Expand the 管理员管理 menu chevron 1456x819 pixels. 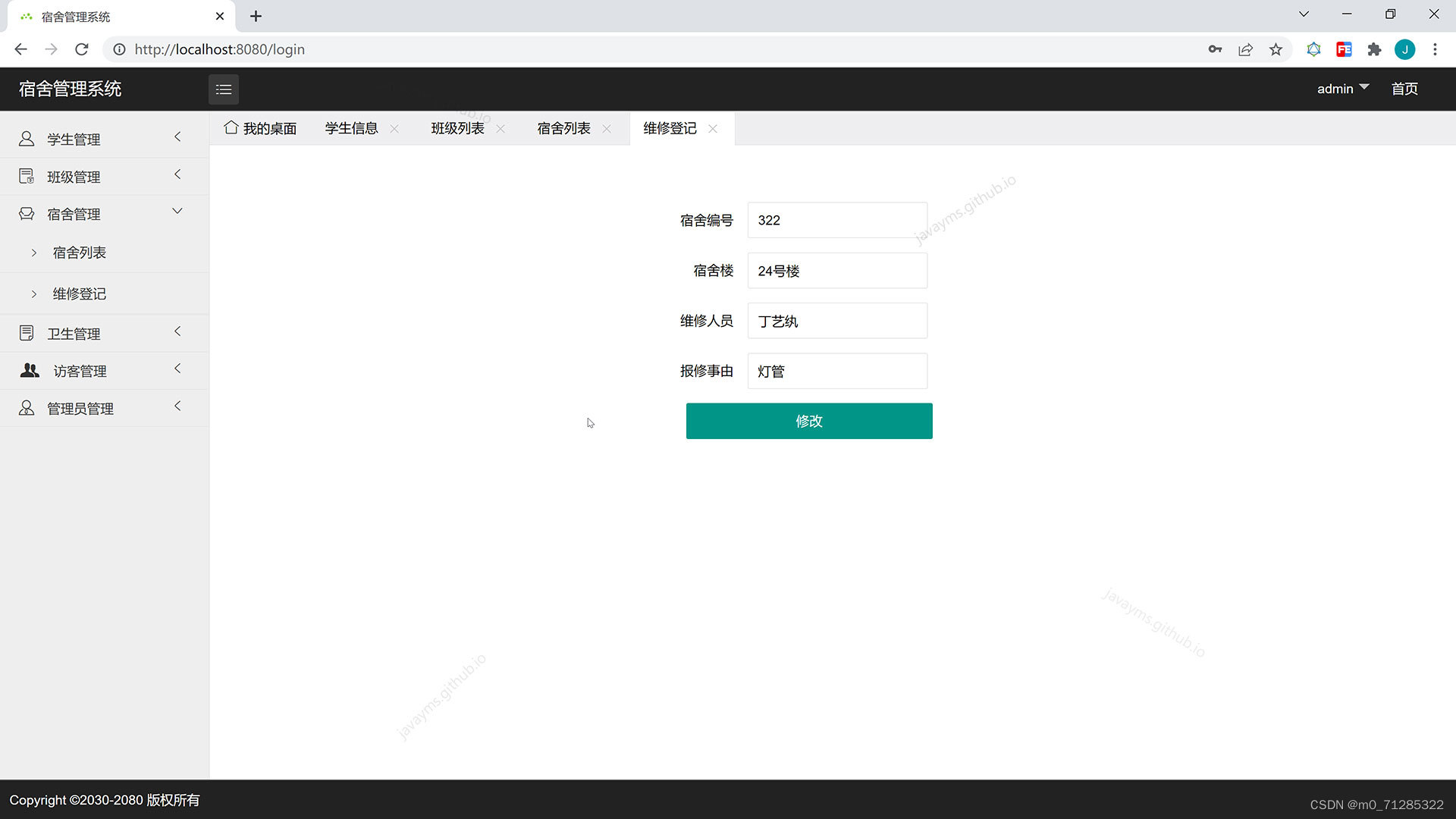click(x=177, y=406)
